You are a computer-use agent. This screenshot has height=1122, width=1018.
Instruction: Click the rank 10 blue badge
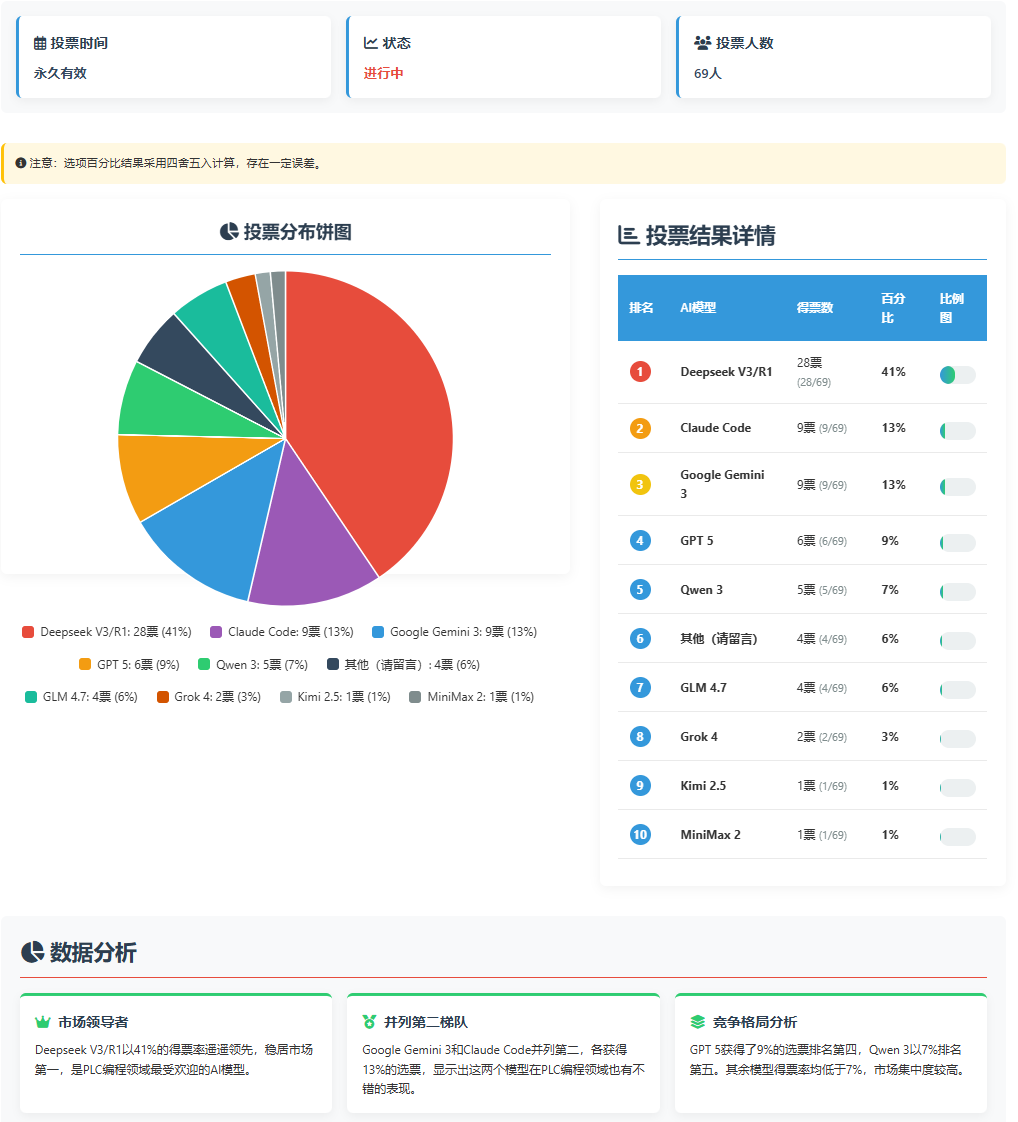coord(640,834)
